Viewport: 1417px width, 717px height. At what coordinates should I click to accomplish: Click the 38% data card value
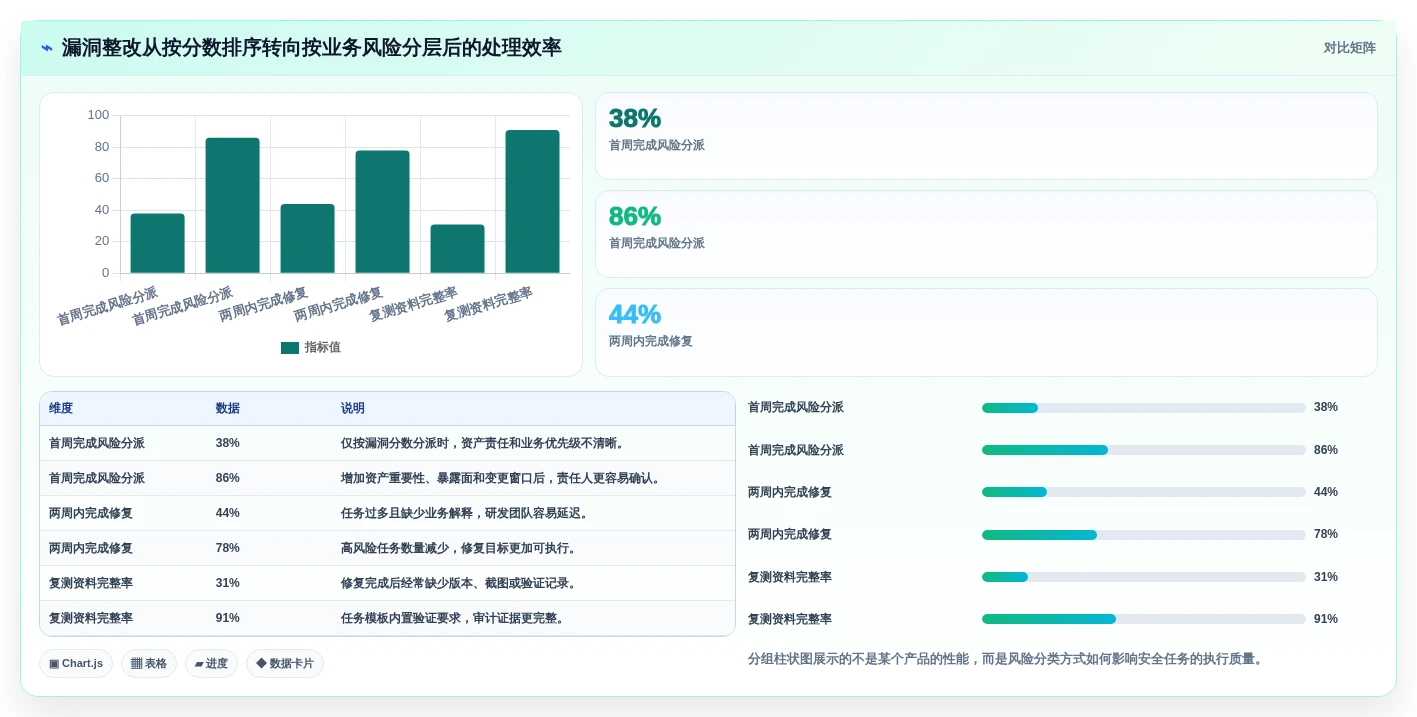coord(635,119)
